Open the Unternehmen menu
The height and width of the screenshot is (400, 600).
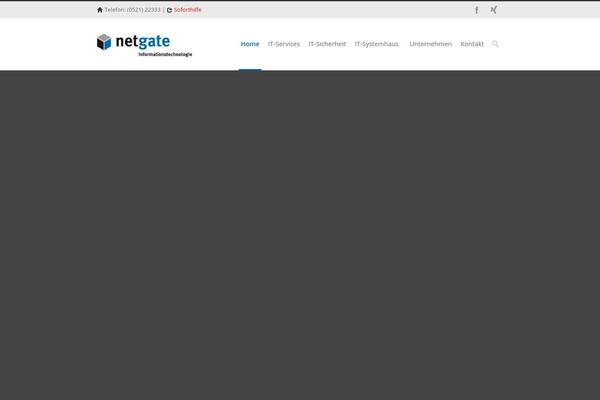[430, 44]
